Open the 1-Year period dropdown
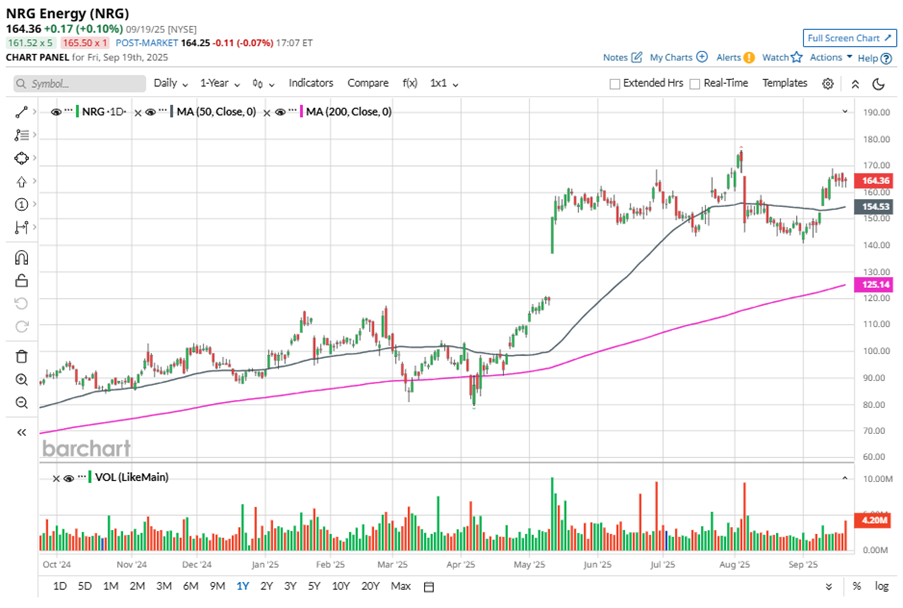The width and height of the screenshot is (903, 608). coord(220,83)
